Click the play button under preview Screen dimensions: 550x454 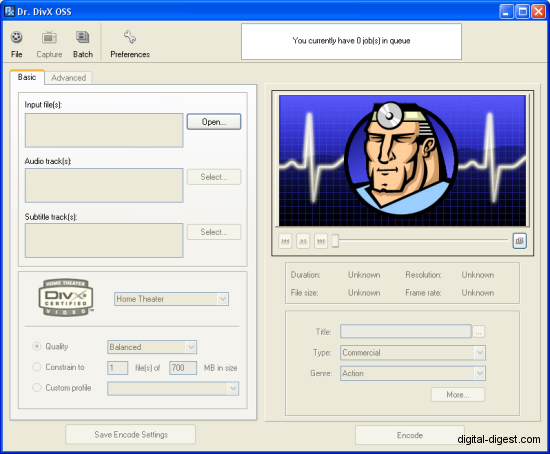pos(303,241)
